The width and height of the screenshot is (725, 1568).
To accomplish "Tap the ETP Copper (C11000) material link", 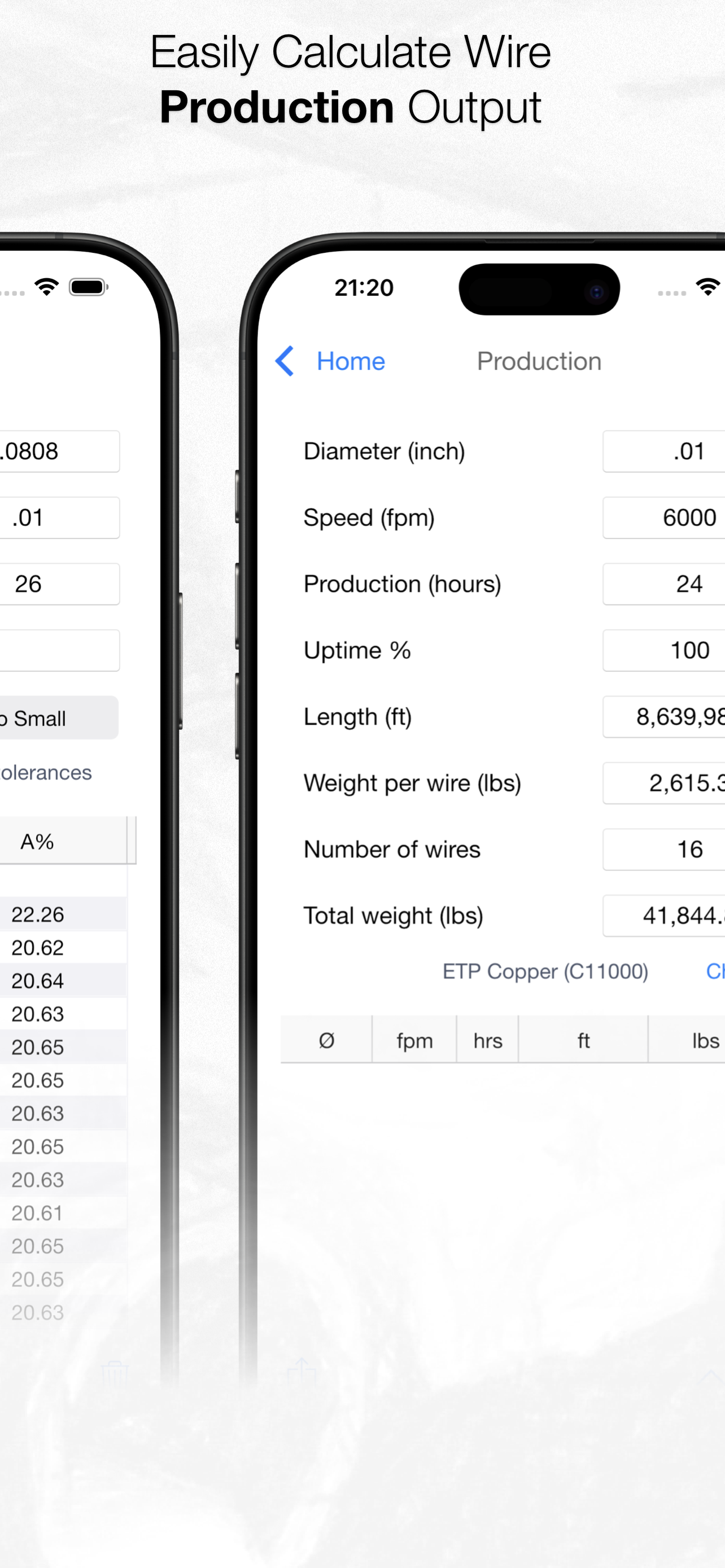I will tap(545, 971).
